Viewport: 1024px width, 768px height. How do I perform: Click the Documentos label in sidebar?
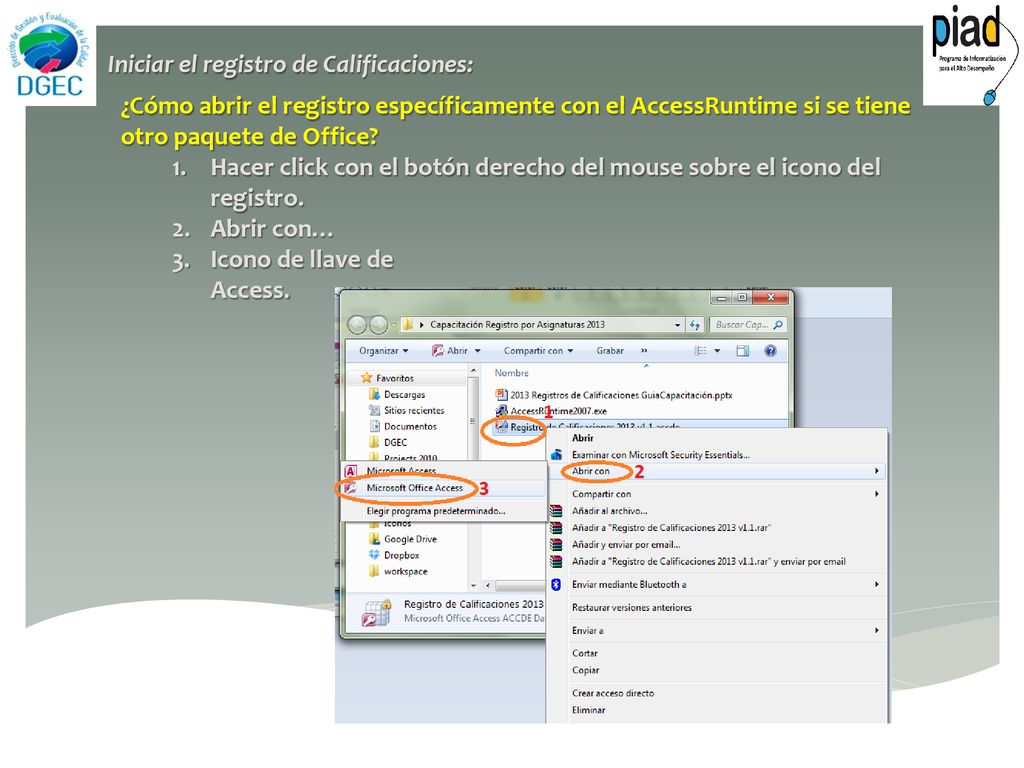tap(410, 426)
